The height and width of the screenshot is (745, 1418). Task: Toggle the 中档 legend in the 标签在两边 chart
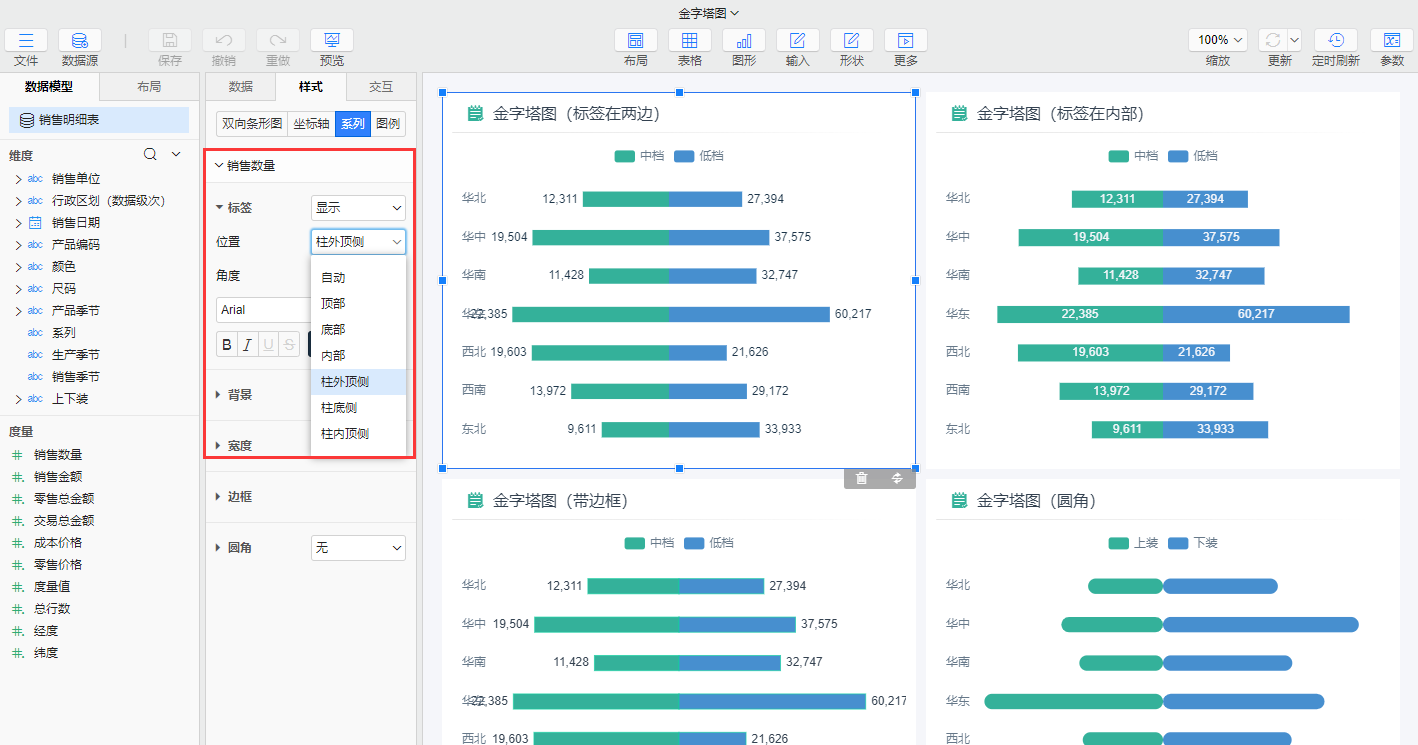tap(639, 156)
